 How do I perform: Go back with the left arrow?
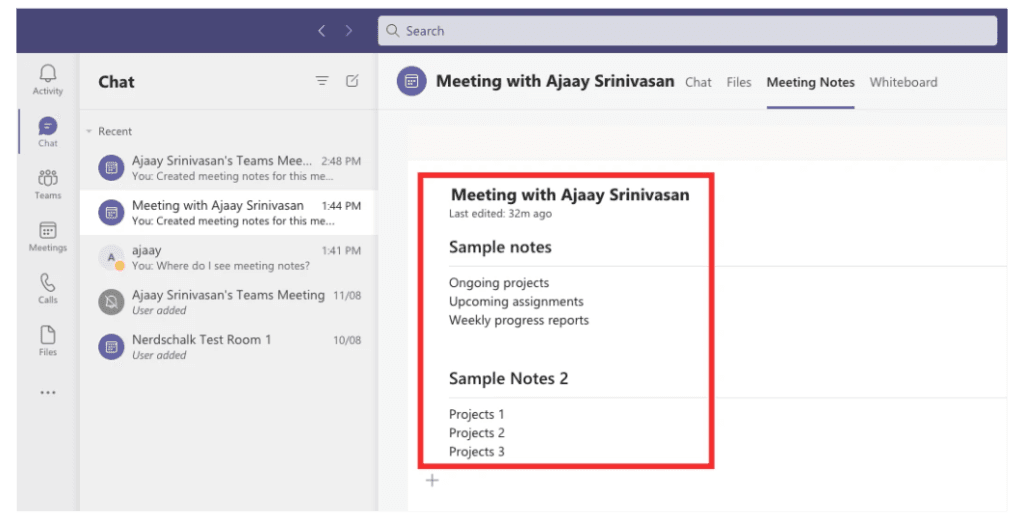(x=321, y=31)
